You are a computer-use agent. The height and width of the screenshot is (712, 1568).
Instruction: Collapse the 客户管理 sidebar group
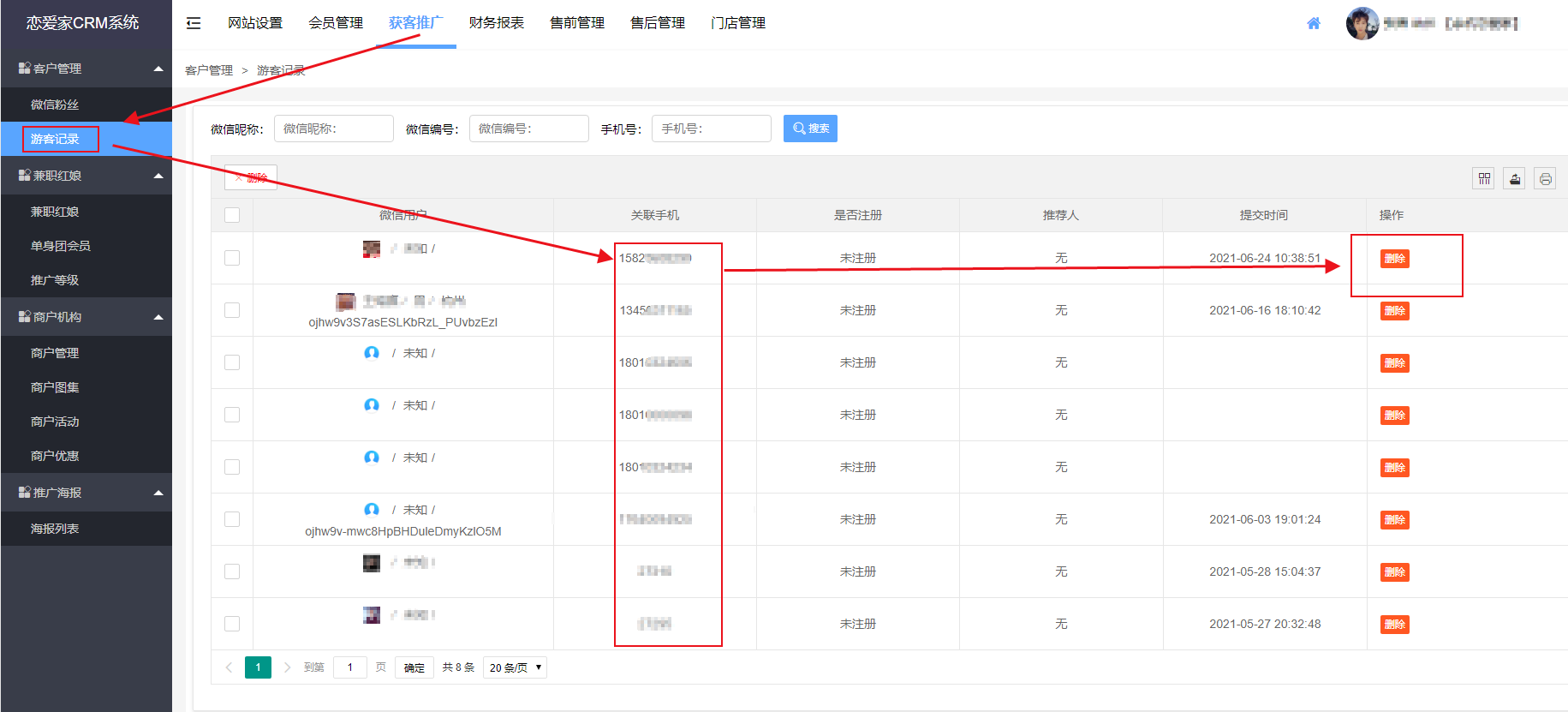tap(158, 69)
